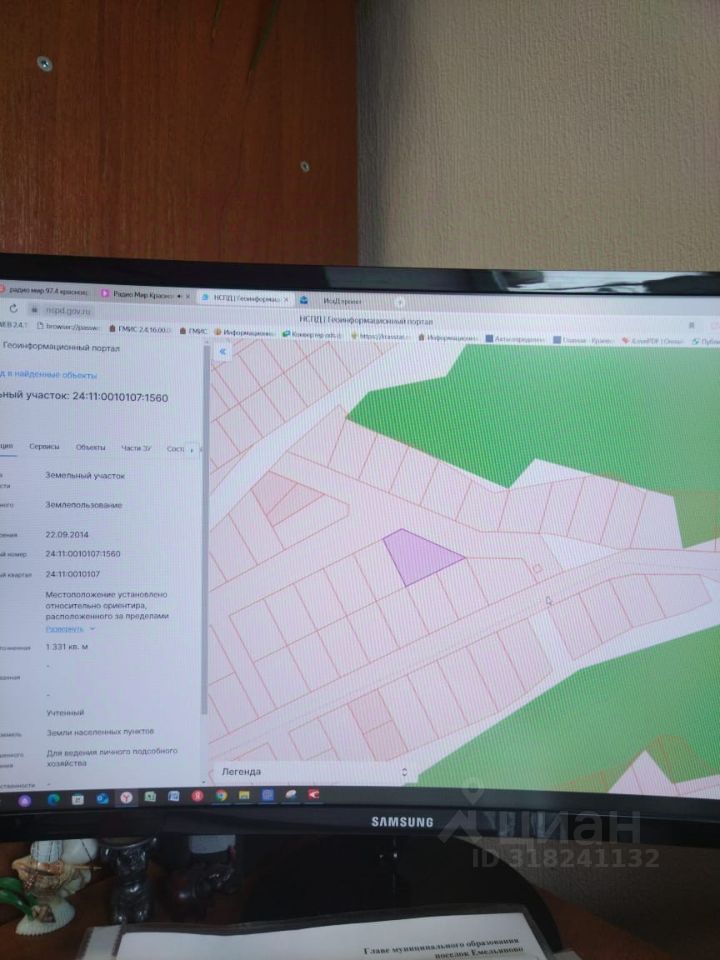Click the date value 22.09.2014
The image size is (720, 960).
click(x=67, y=534)
